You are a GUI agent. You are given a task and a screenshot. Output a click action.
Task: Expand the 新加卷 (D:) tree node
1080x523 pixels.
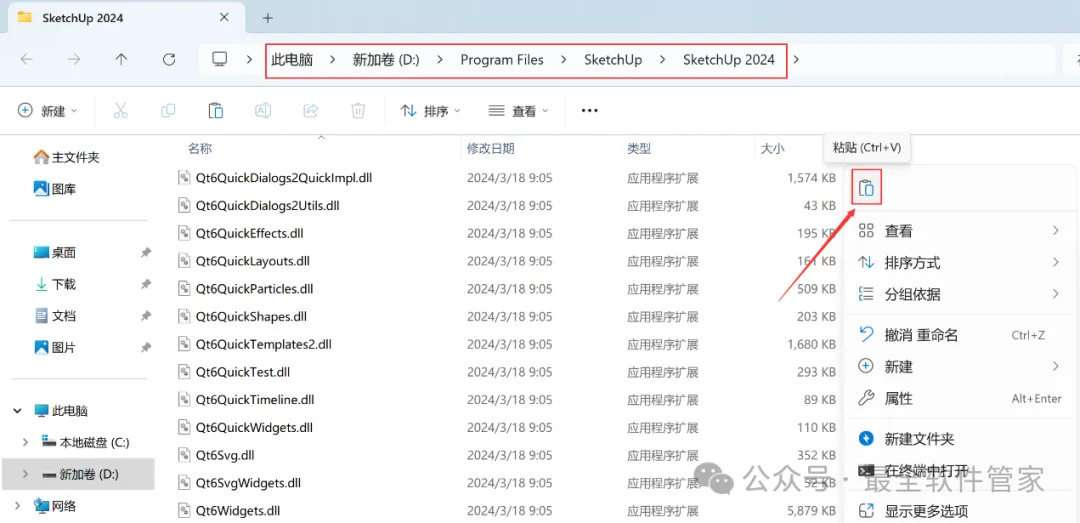click(25, 474)
